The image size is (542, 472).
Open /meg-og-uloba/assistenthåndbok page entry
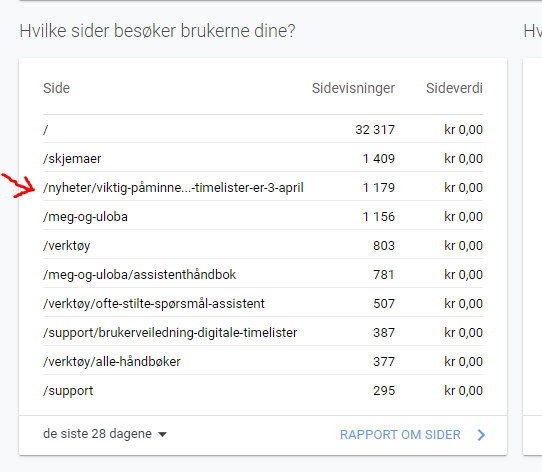[x=139, y=275]
